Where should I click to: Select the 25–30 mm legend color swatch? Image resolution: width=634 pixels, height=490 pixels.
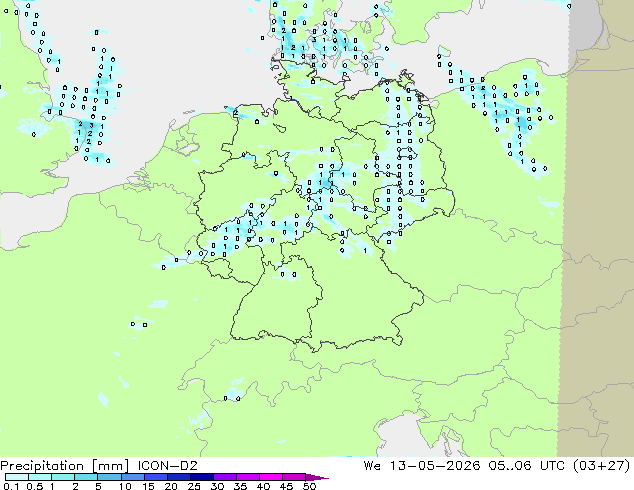tap(201, 477)
